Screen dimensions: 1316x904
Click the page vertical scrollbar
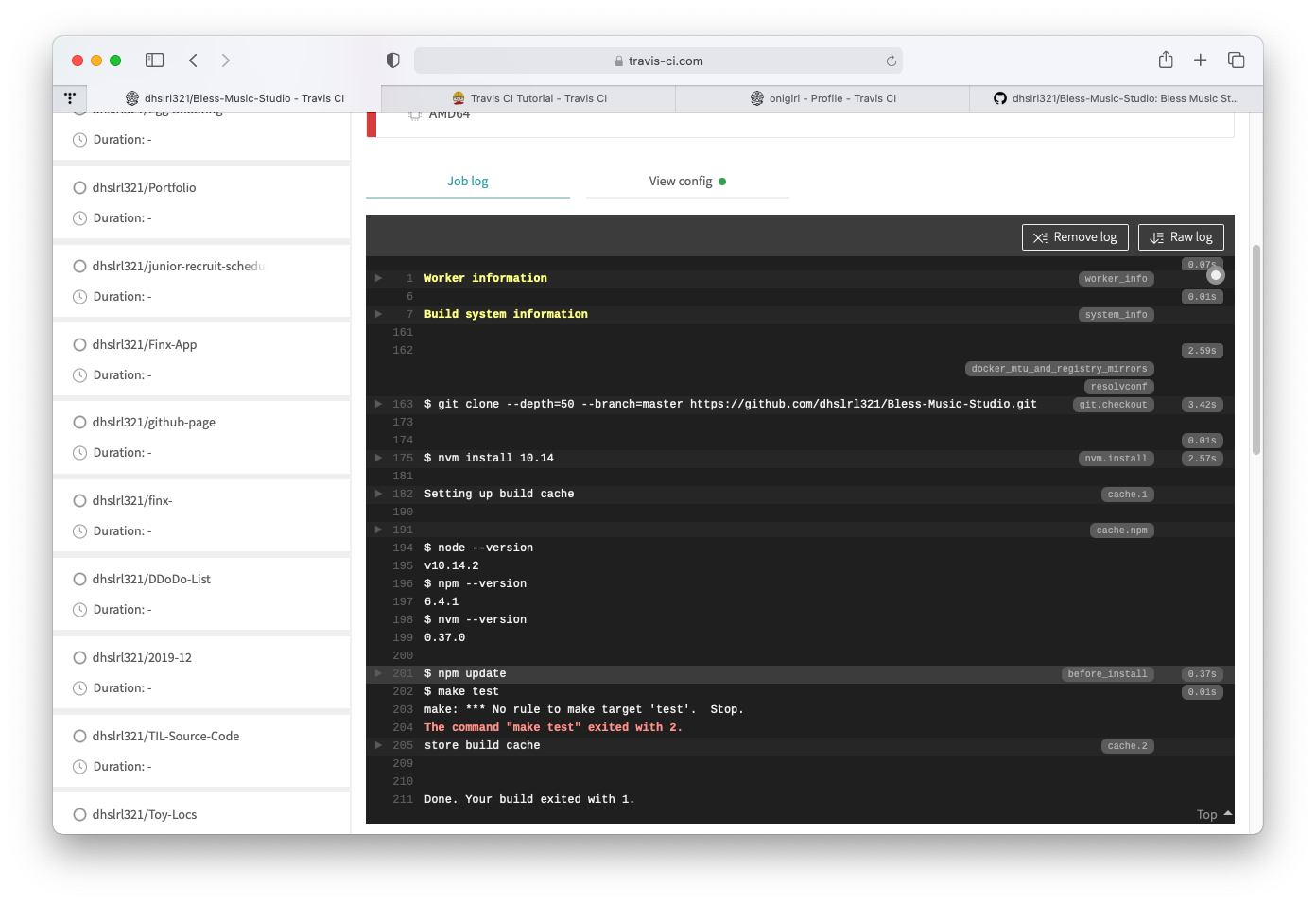[1256, 350]
